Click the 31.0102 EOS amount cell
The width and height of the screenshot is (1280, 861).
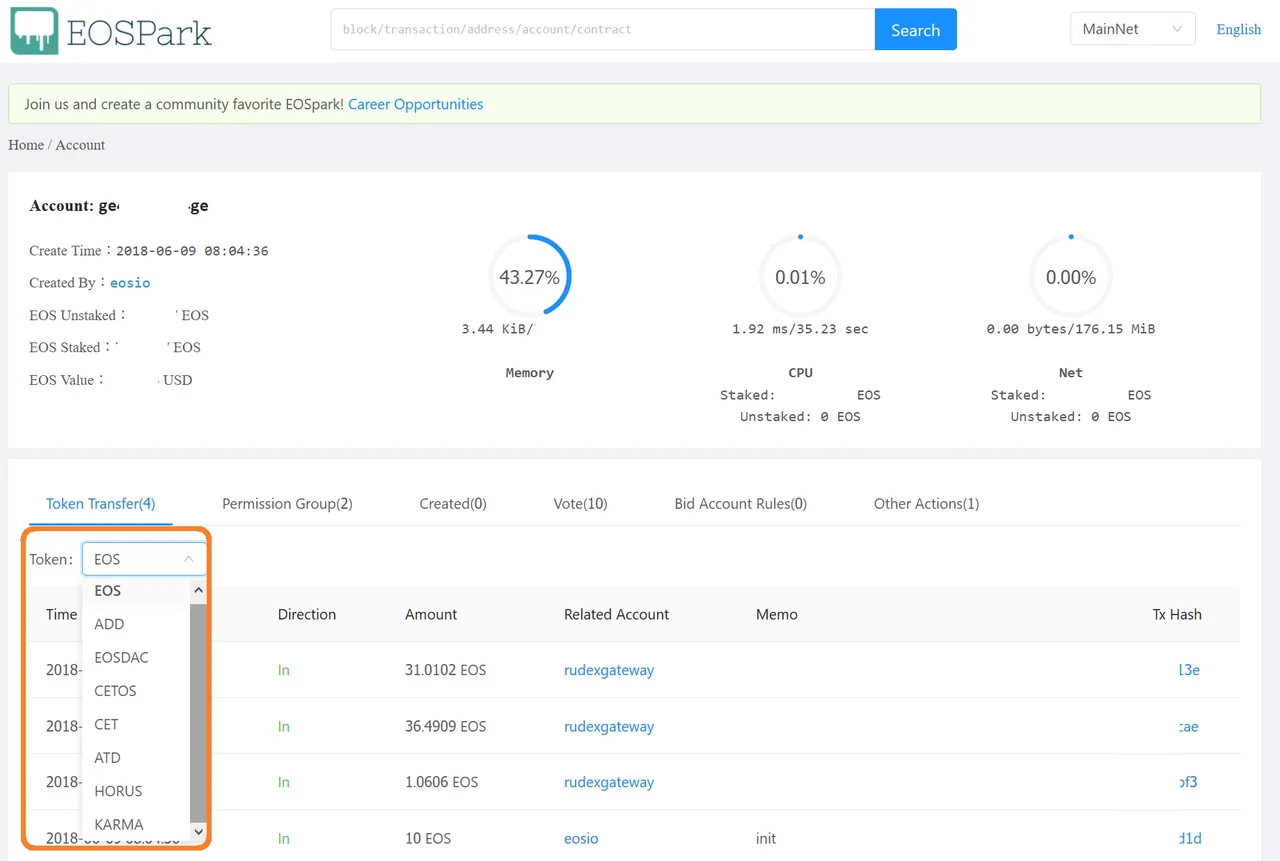point(445,670)
